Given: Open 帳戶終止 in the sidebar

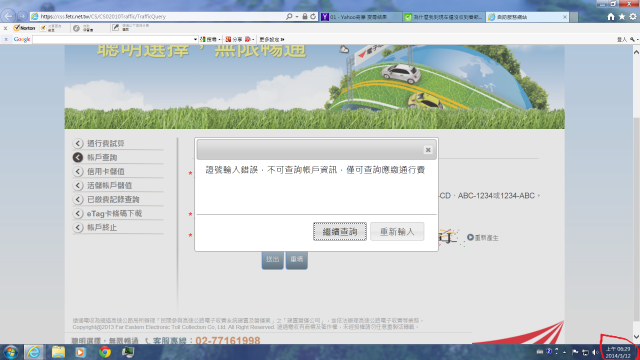Looking at the screenshot, I should [102, 227].
